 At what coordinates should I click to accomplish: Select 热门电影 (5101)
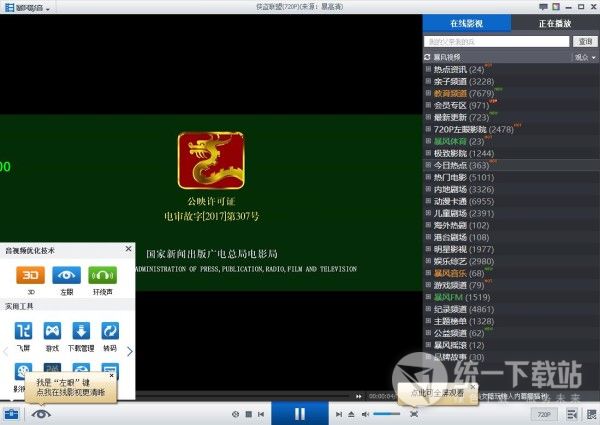point(464,177)
